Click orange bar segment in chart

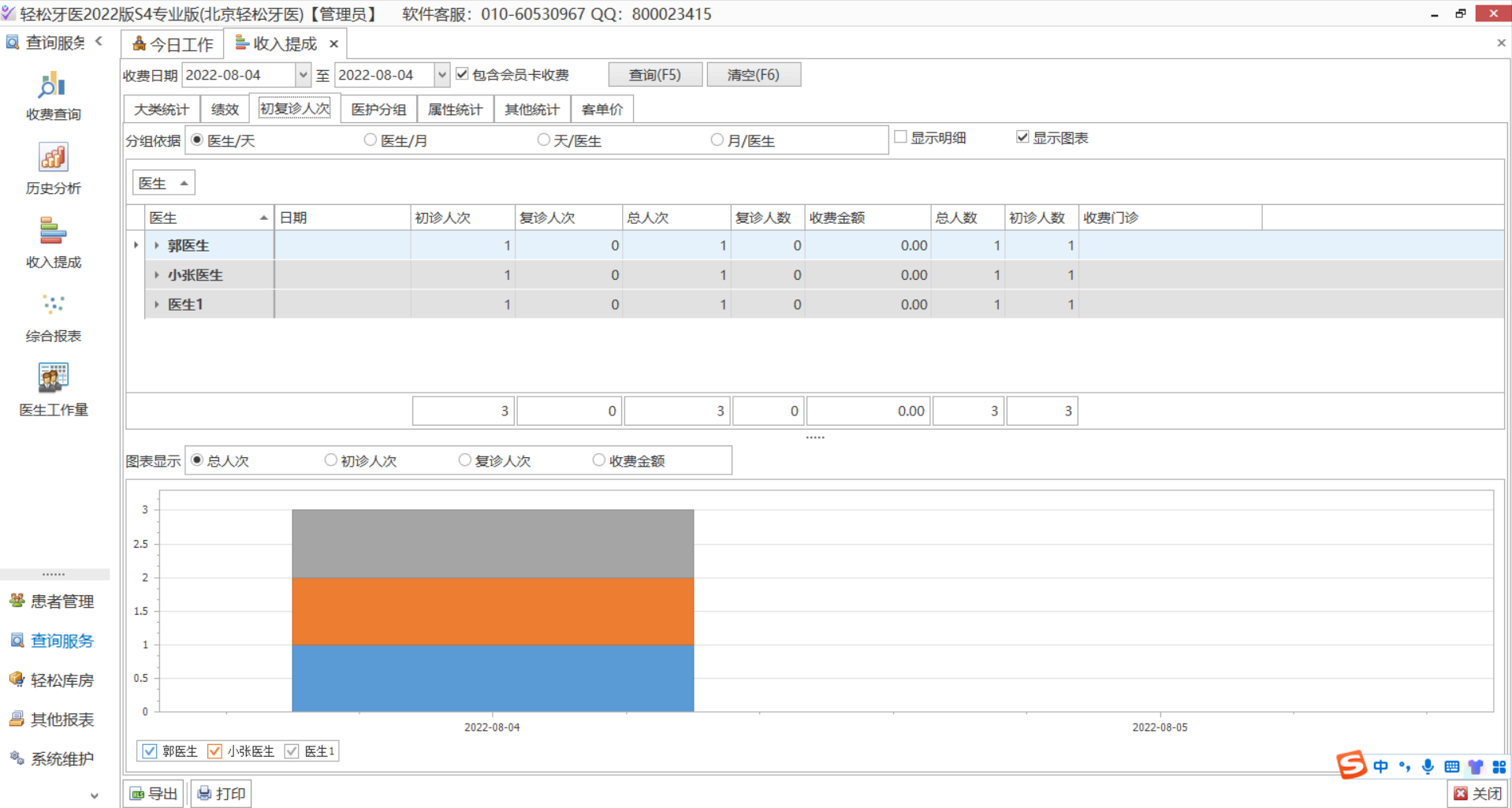pos(493,611)
